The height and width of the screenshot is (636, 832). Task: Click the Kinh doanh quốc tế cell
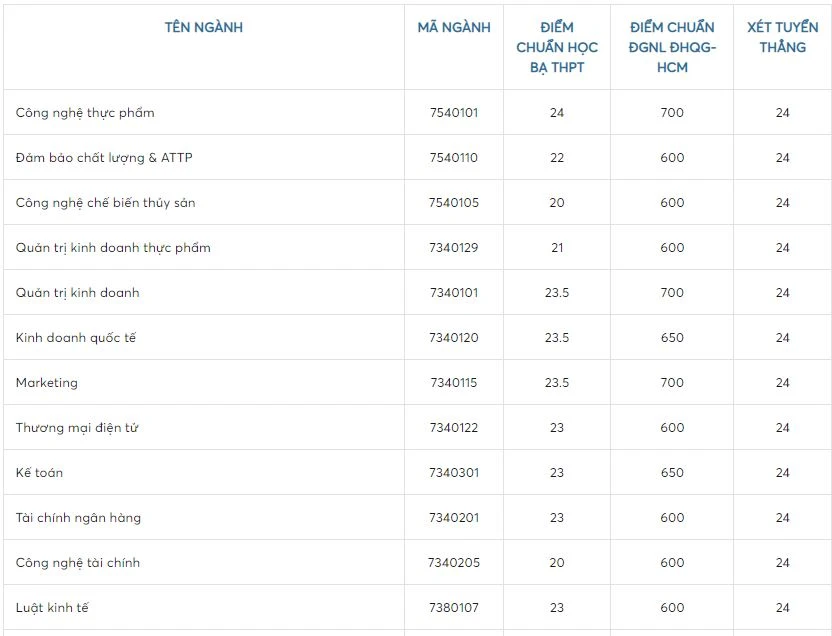click(76, 338)
